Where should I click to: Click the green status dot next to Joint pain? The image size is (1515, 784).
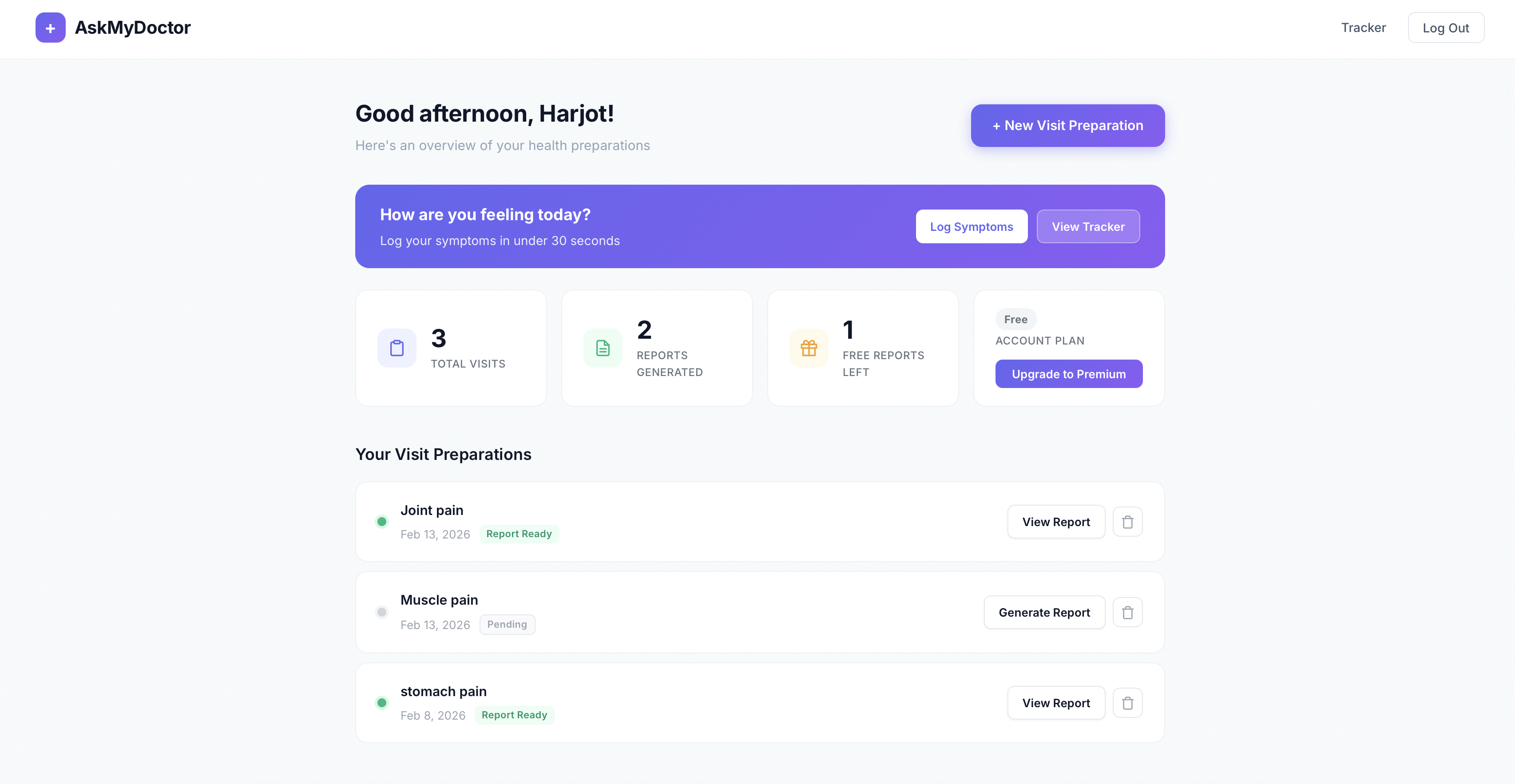pyautogui.click(x=382, y=522)
